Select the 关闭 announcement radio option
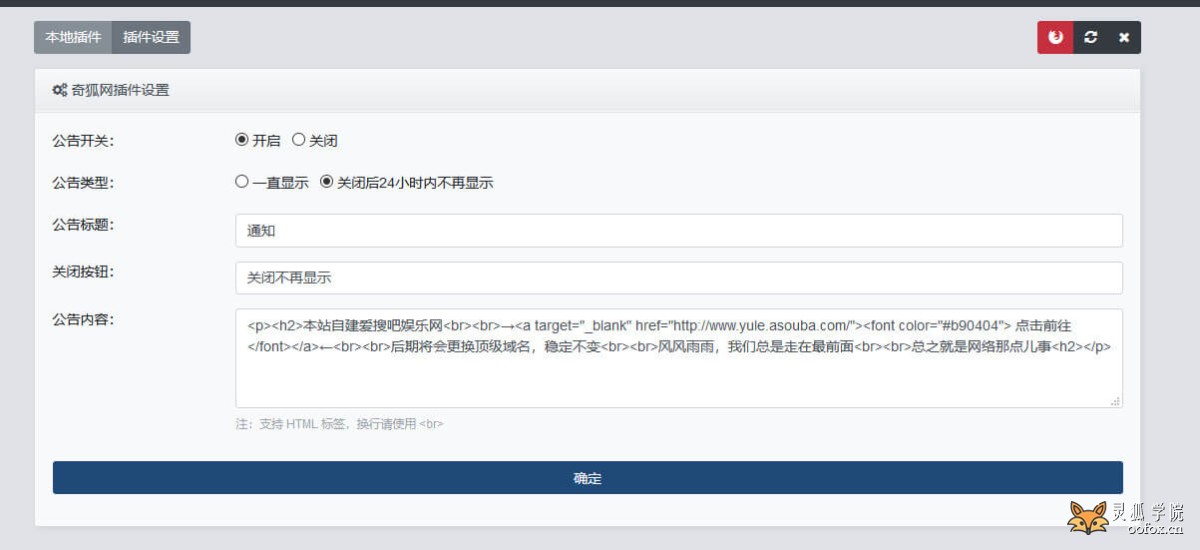The width and height of the screenshot is (1200, 550). (298, 140)
